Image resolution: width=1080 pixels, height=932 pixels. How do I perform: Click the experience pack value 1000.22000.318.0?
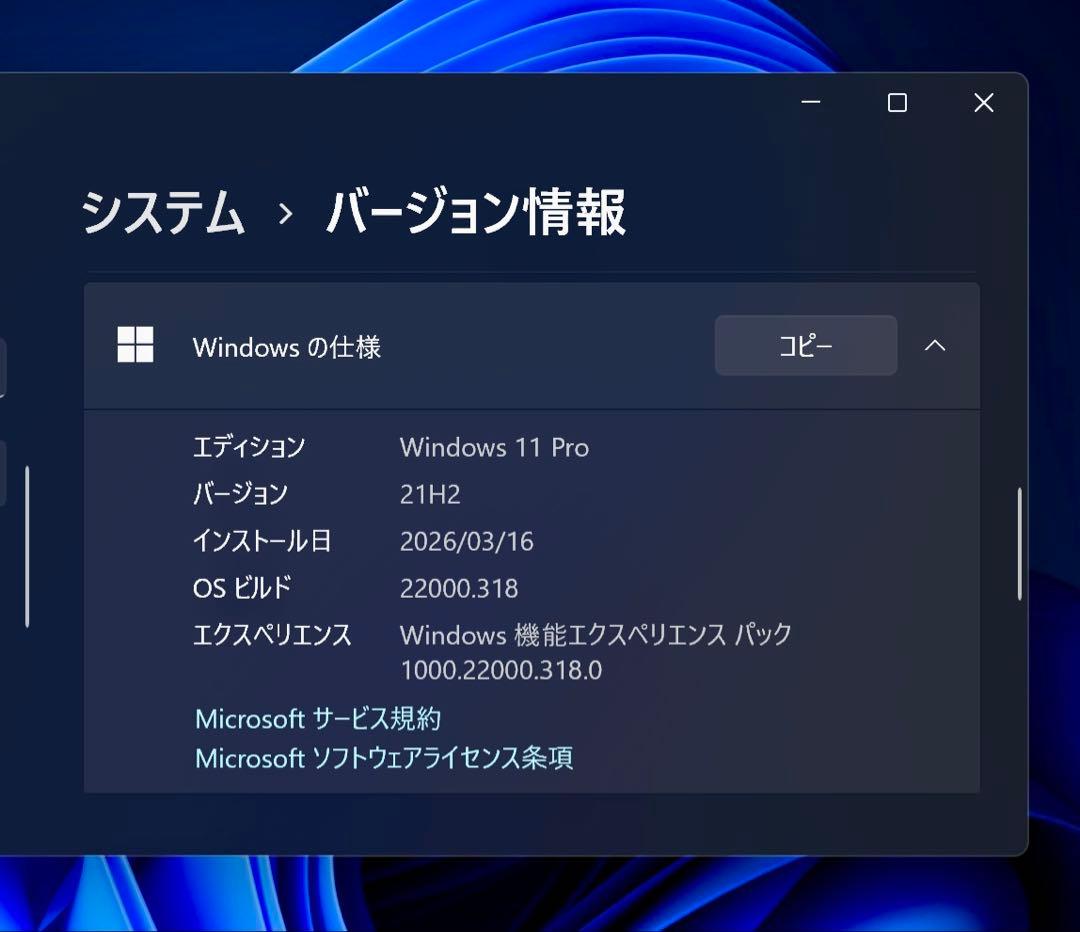pyautogui.click(x=501, y=670)
